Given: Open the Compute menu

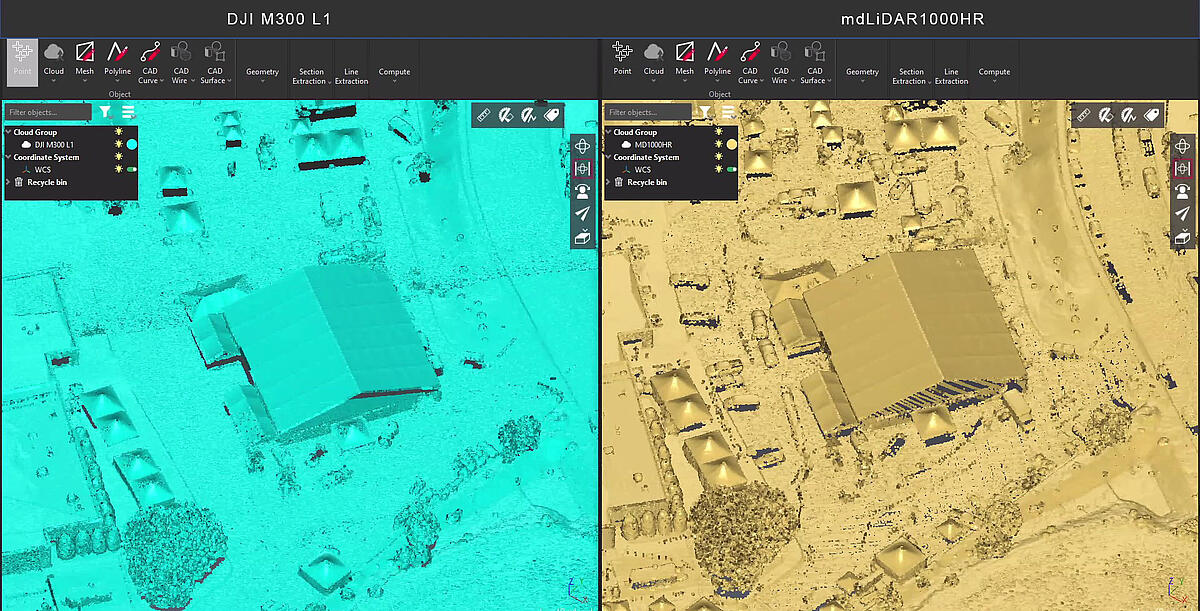Looking at the screenshot, I should coord(394,71).
